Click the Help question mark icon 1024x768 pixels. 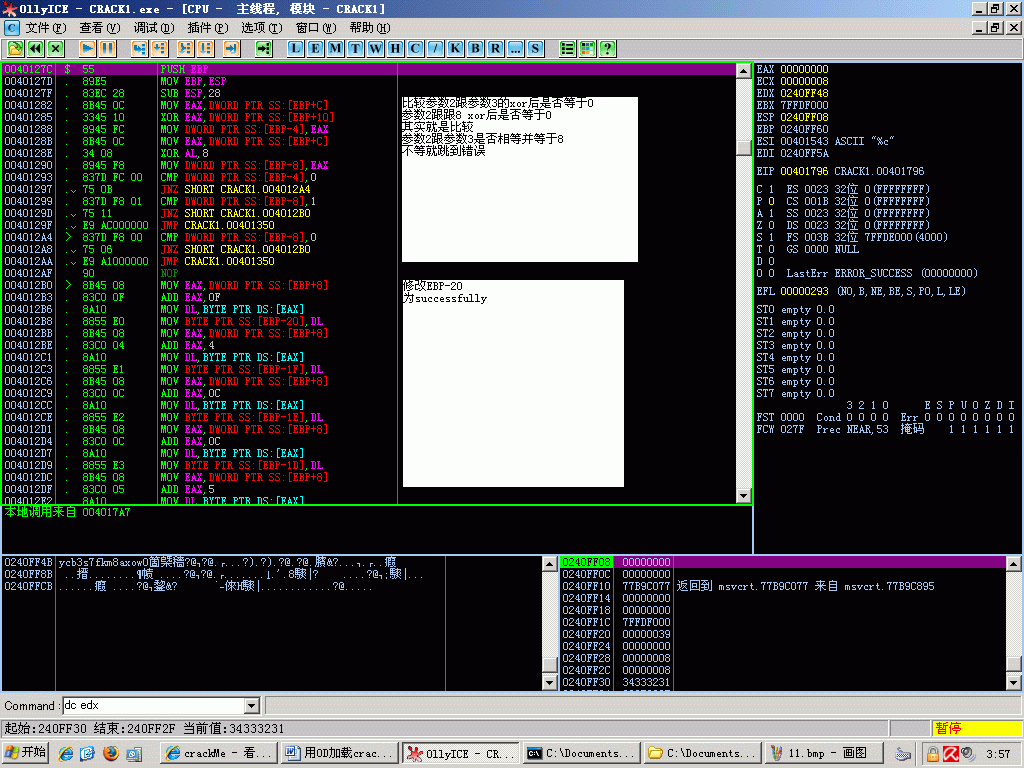(x=607, y=48)
